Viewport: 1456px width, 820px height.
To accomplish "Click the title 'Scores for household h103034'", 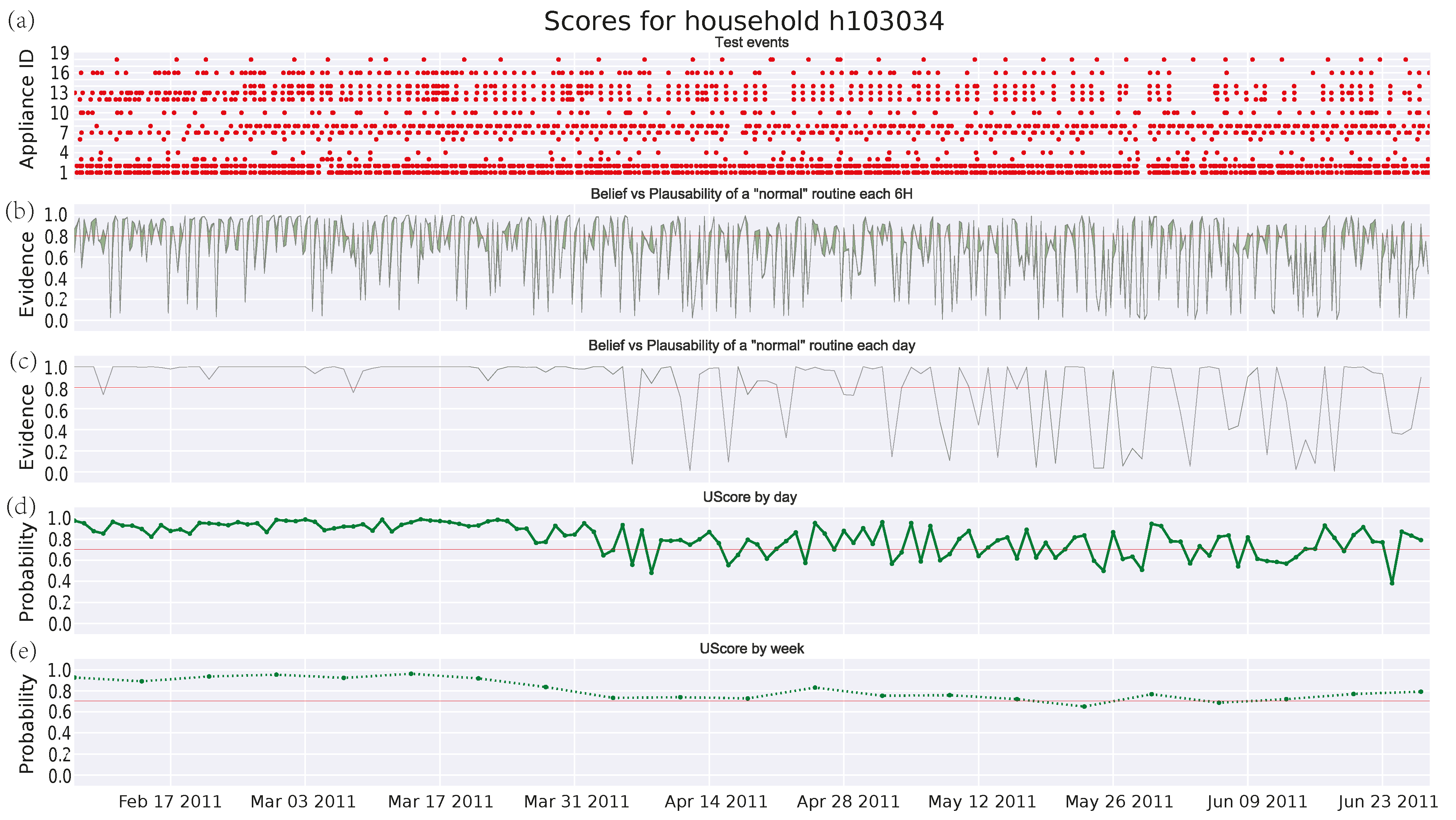I will [x=744, y=21].
